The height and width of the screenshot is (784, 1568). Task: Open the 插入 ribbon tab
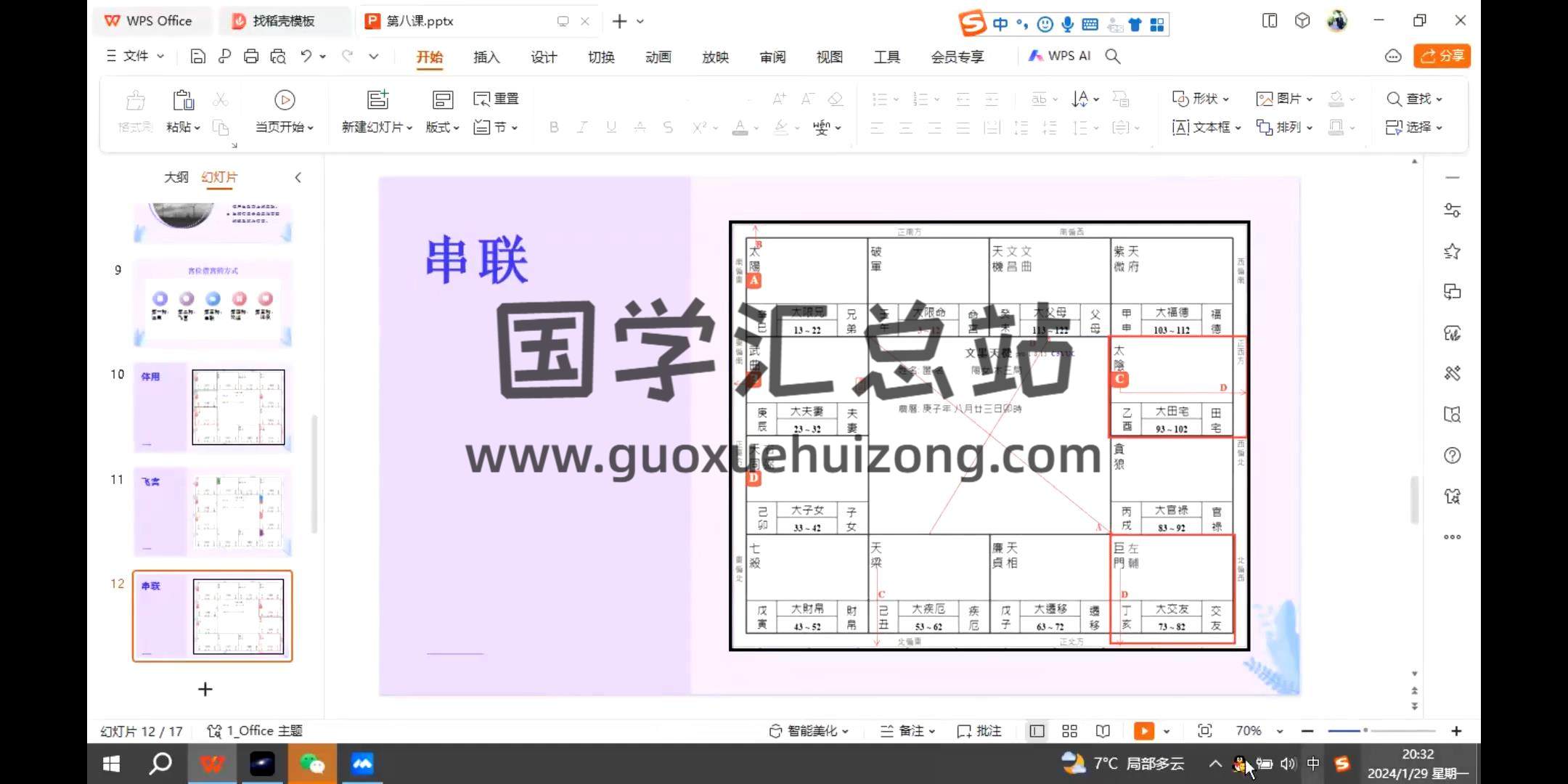coord(486,57)
